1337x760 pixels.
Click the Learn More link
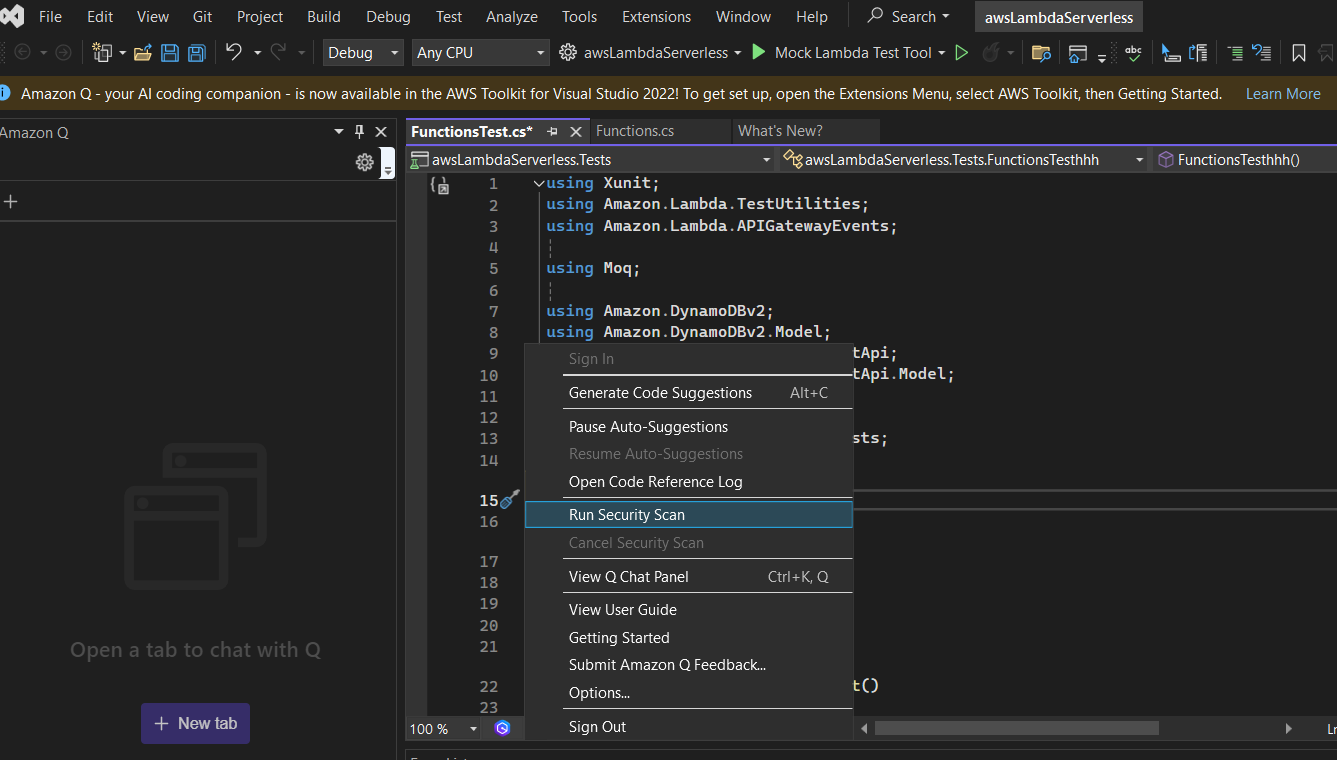point(1283,93)
